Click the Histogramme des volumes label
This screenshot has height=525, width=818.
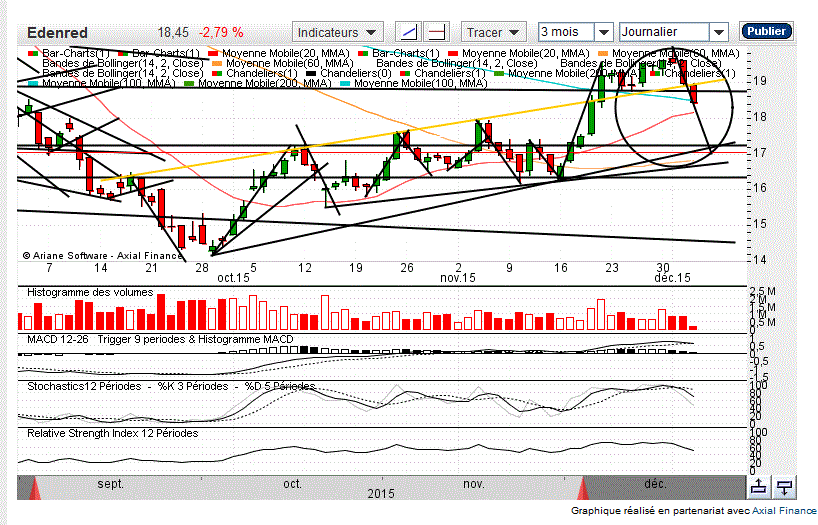tap(90, 292)
